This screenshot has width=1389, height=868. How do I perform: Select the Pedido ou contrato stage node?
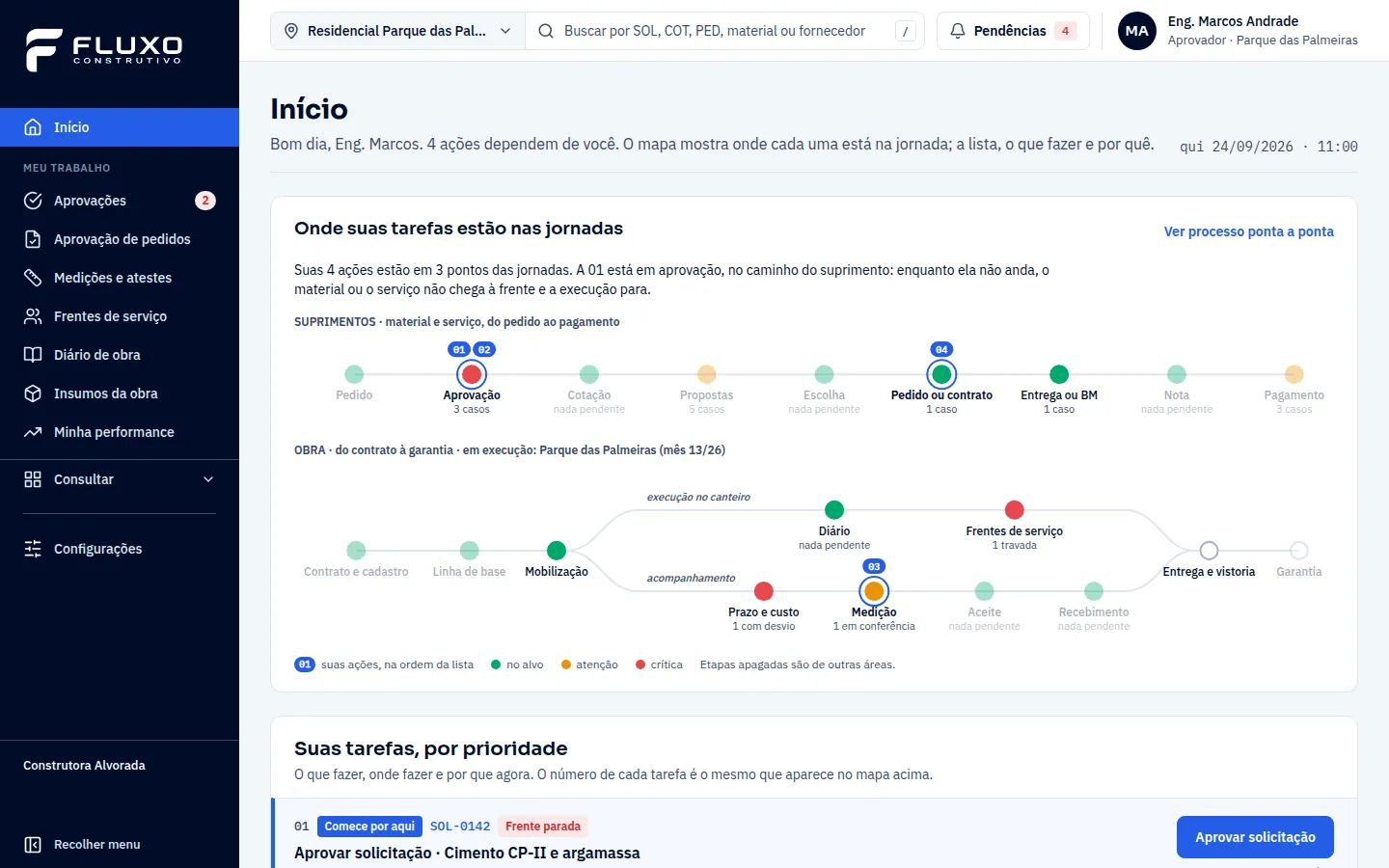click(941, 374)
